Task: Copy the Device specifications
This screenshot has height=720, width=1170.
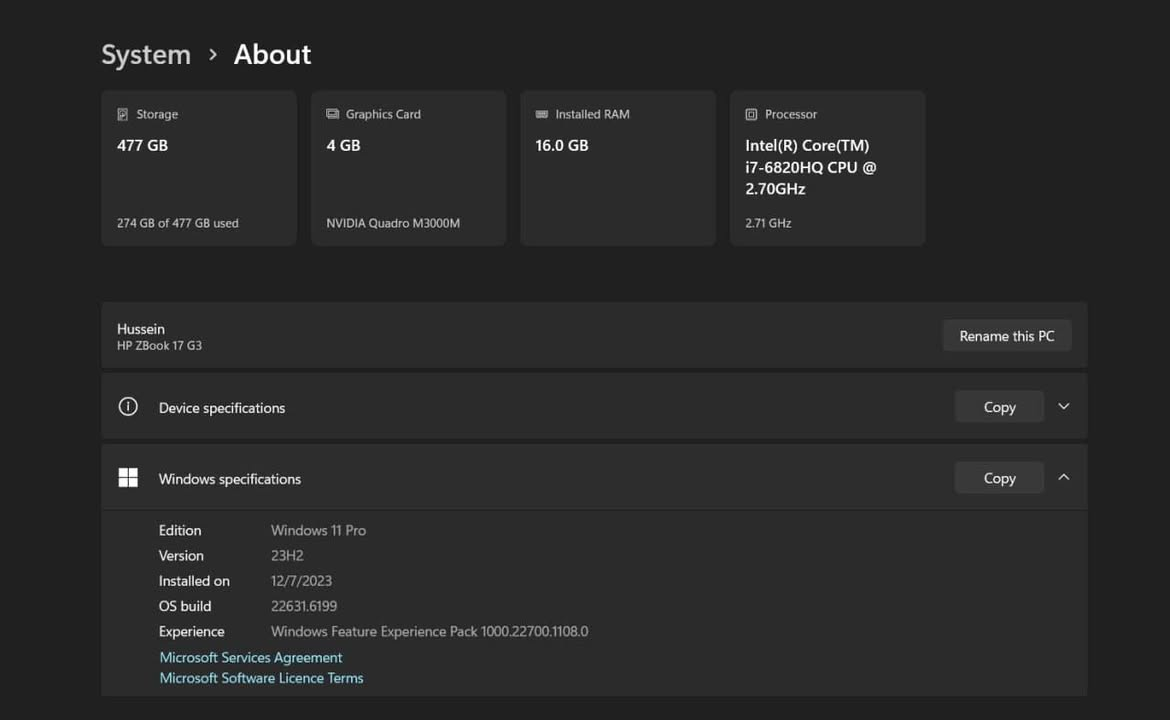Action: (x=999, y=407)
